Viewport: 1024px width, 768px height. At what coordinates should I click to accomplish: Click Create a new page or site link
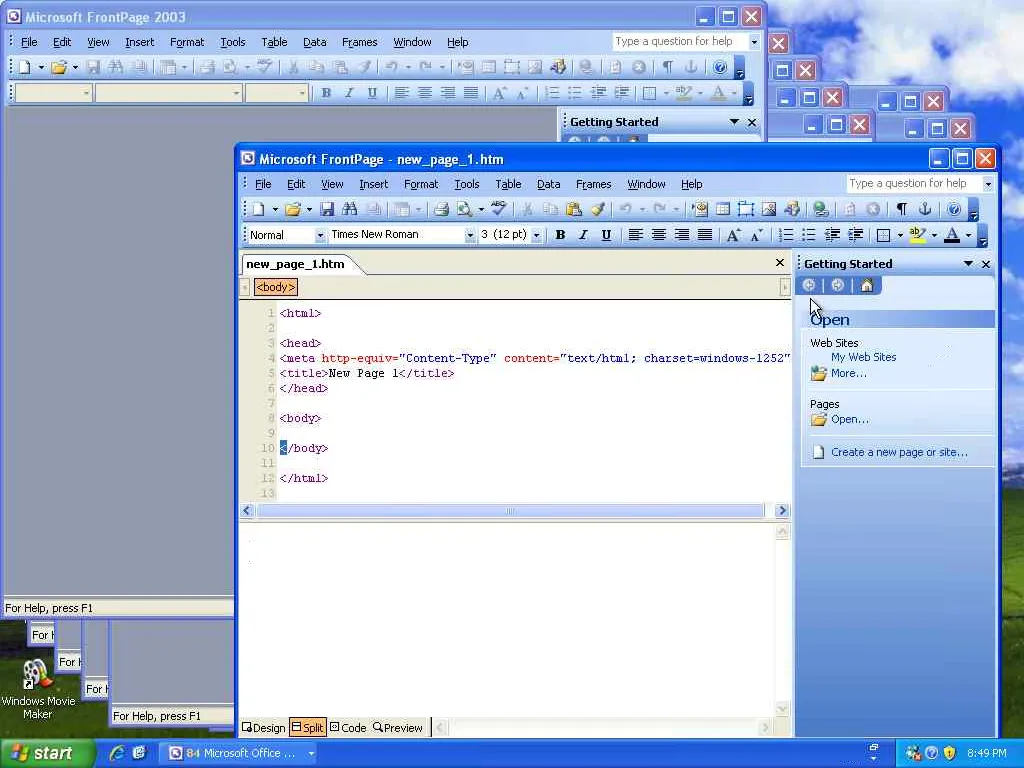[899, 452]
